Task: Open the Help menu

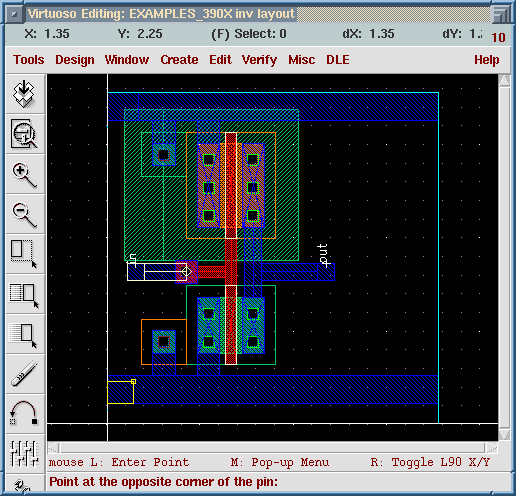Action: (487, 60)
